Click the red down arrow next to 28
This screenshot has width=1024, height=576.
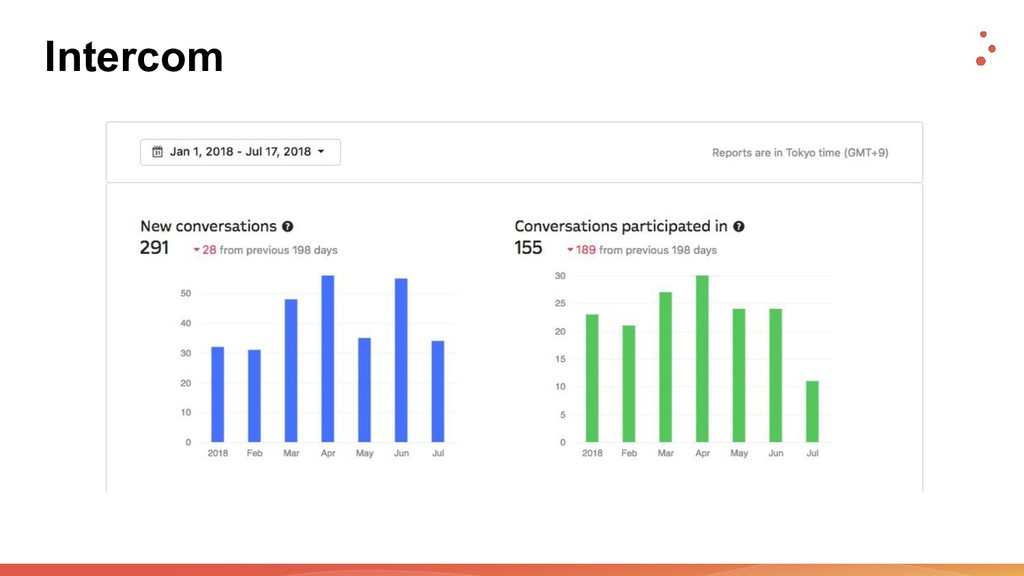coord(196,250)
